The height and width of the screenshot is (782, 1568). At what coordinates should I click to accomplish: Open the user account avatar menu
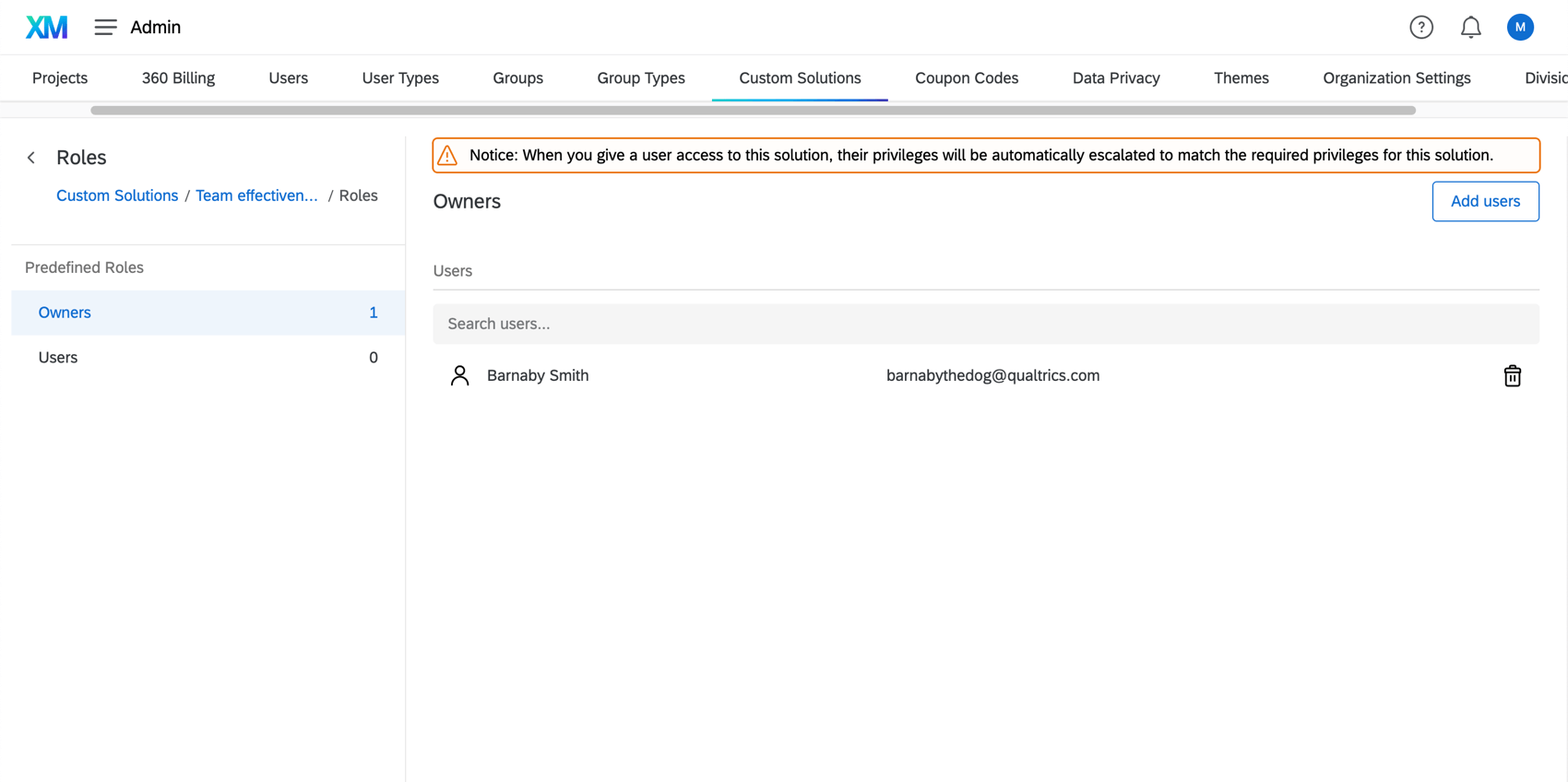click(1520, 28)
